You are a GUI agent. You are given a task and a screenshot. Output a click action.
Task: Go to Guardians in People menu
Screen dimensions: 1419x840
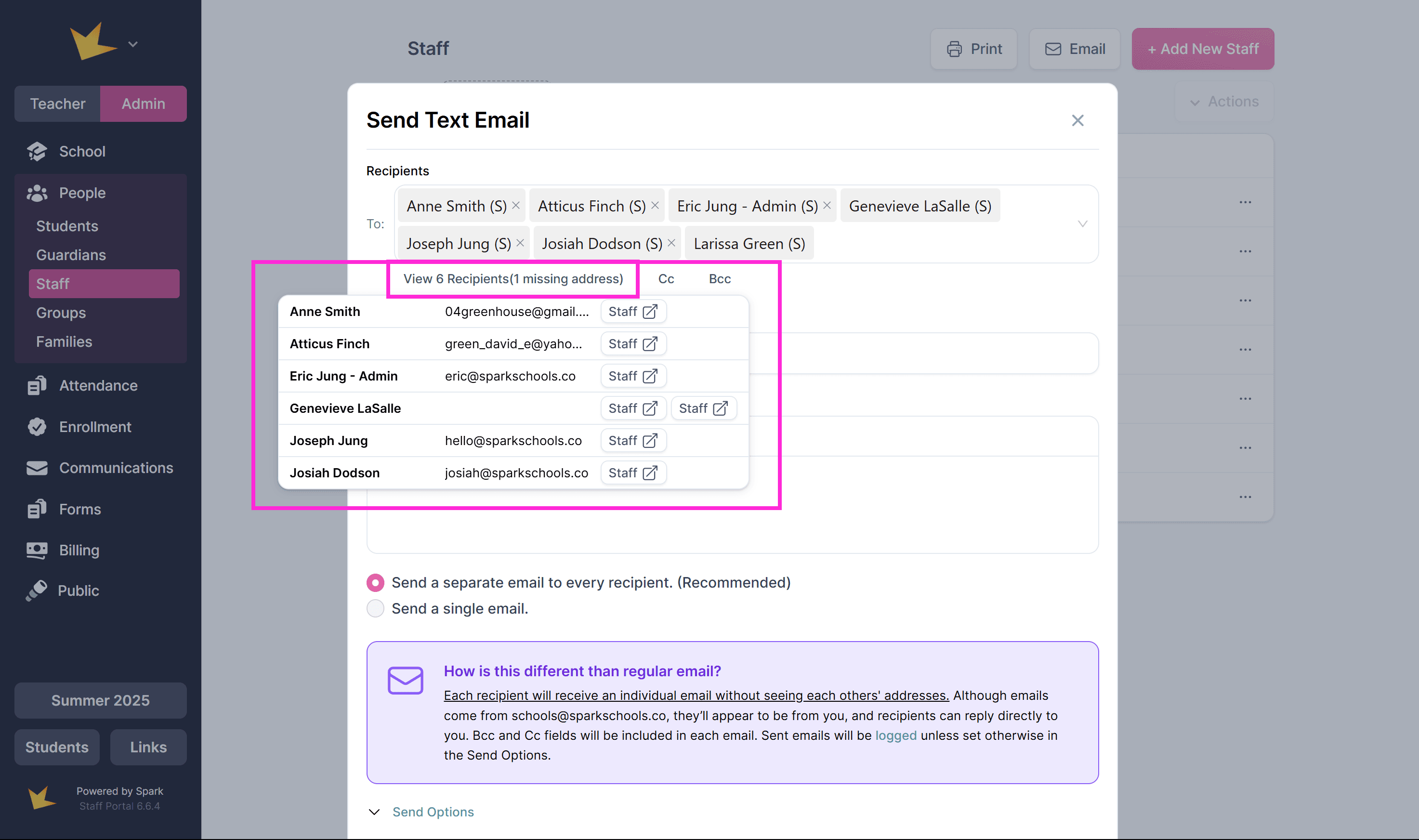[71, 255]
